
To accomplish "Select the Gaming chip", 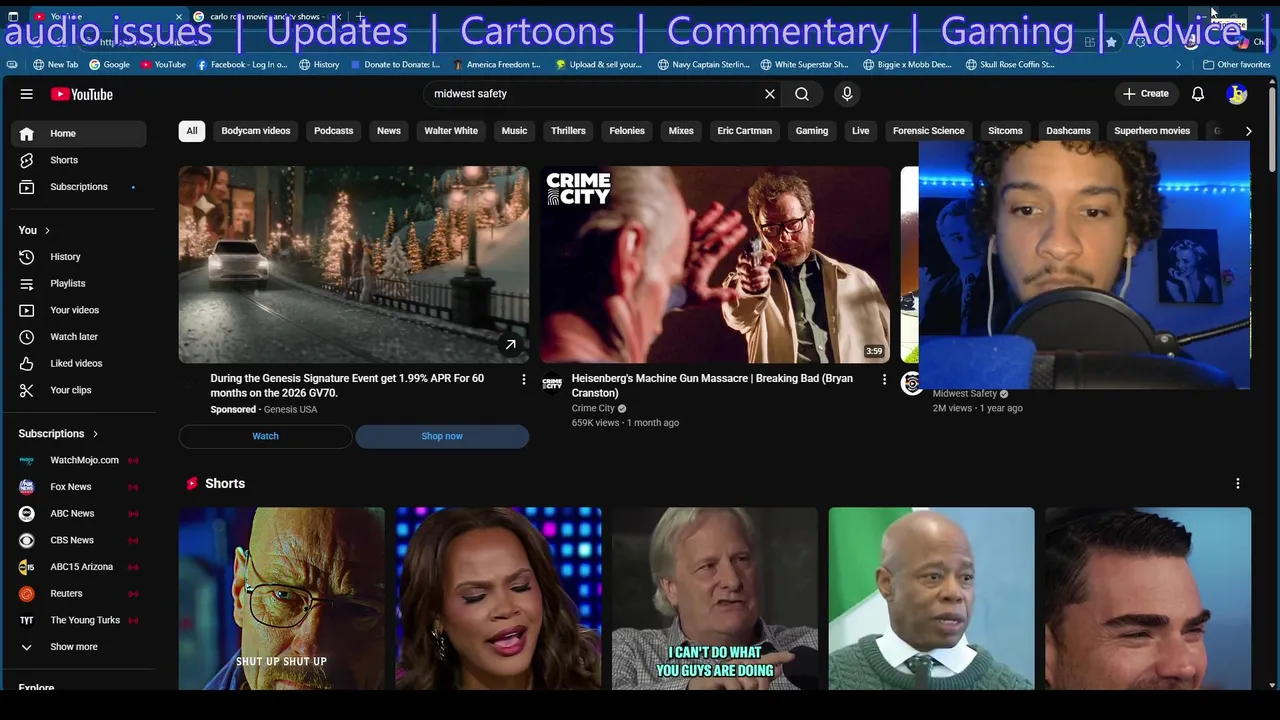I will 812,131.
